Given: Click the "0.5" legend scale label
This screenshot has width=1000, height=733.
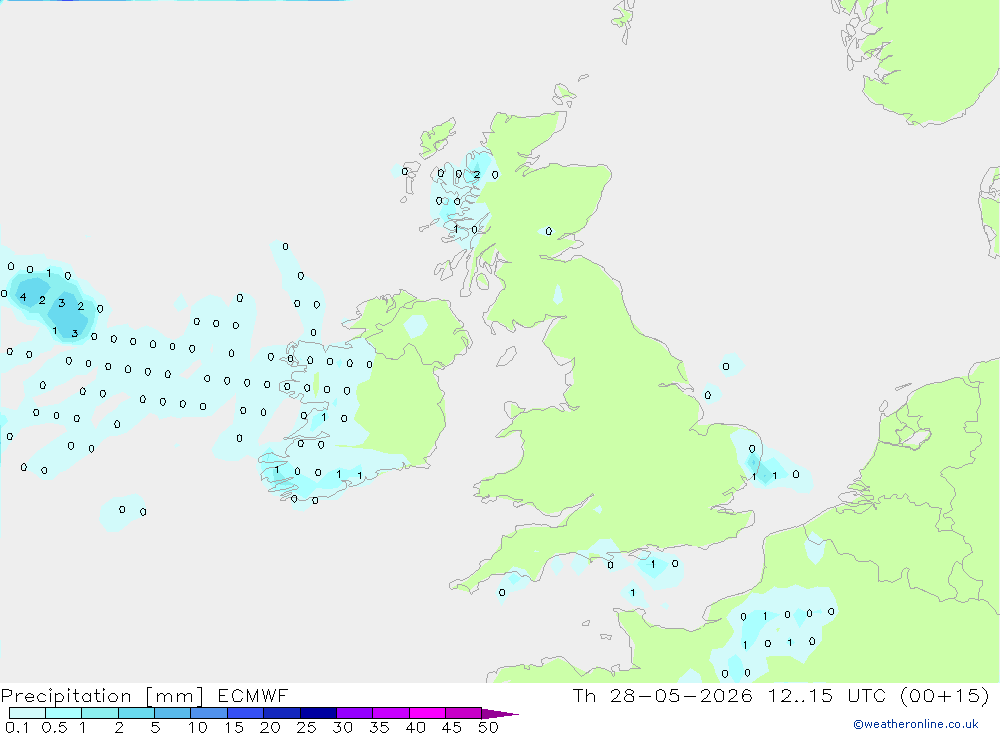Looking at the screenshot, I should click(54, 727).
